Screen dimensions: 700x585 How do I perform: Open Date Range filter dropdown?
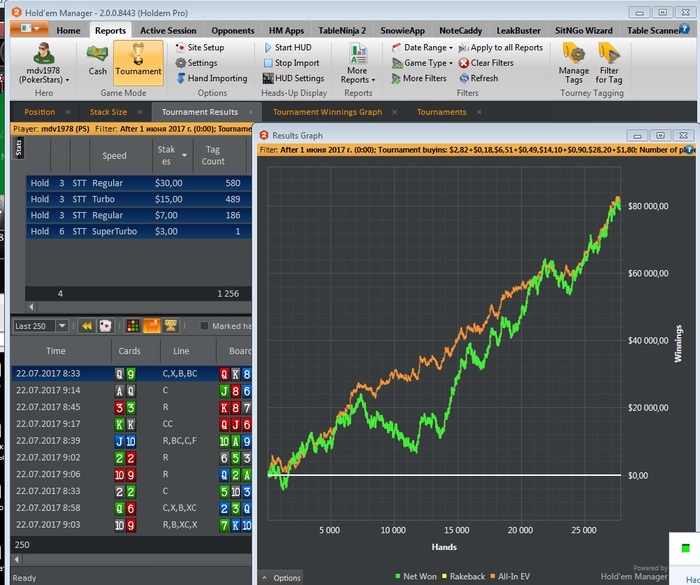(422, 47)
